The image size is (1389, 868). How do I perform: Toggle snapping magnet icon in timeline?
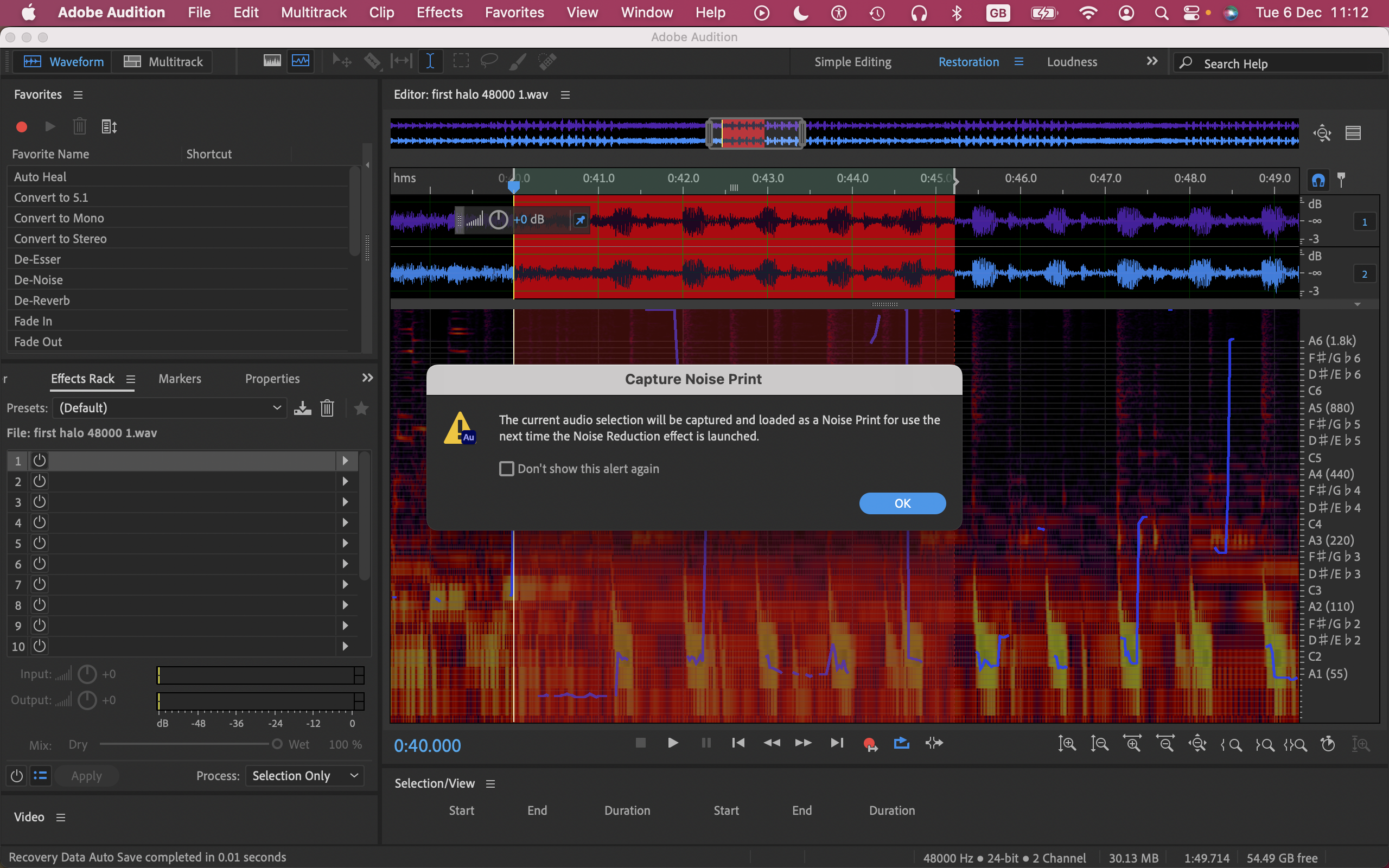point(1318,180)
